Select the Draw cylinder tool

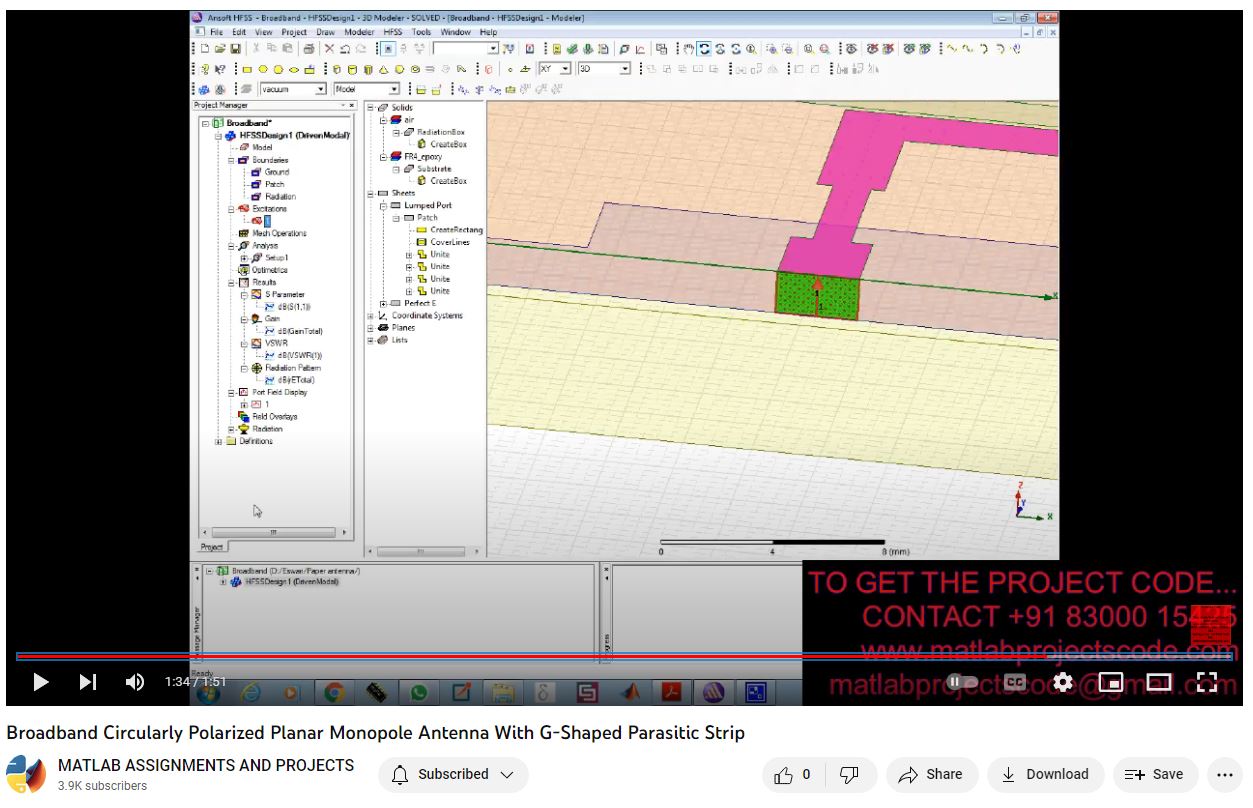352,70
